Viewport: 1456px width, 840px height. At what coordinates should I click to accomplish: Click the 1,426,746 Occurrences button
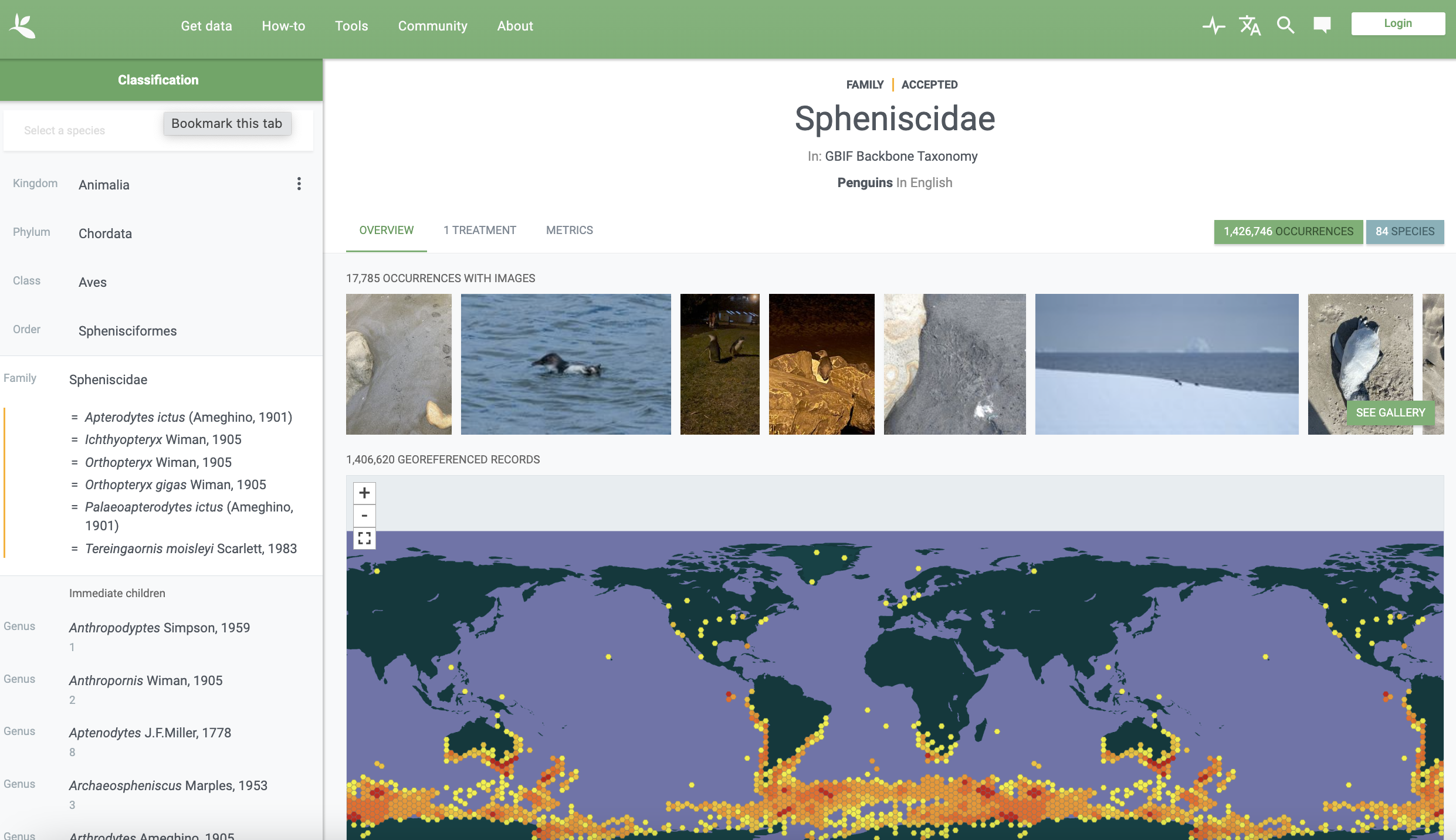point(1288,231)
